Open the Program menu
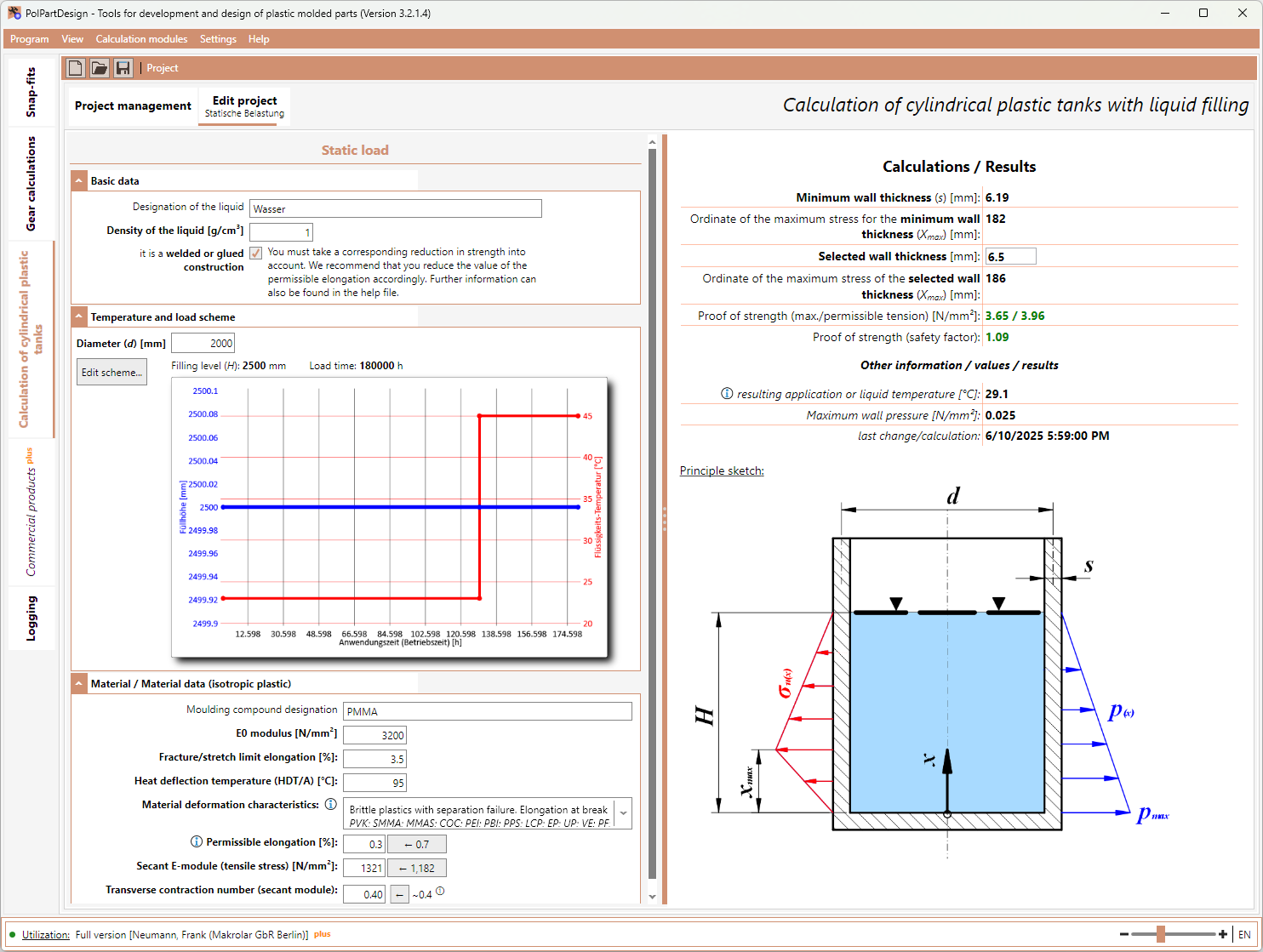The height and width of the screenshot is (952, 1263). click(30, 39)
